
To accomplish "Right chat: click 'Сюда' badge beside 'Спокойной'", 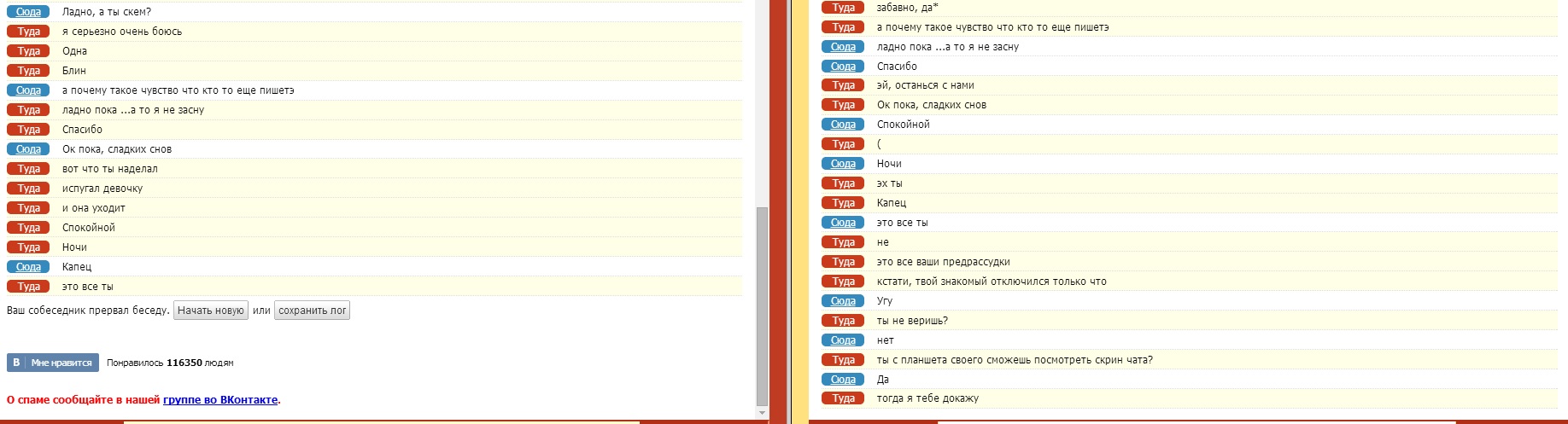I will [x=843, y=125].
